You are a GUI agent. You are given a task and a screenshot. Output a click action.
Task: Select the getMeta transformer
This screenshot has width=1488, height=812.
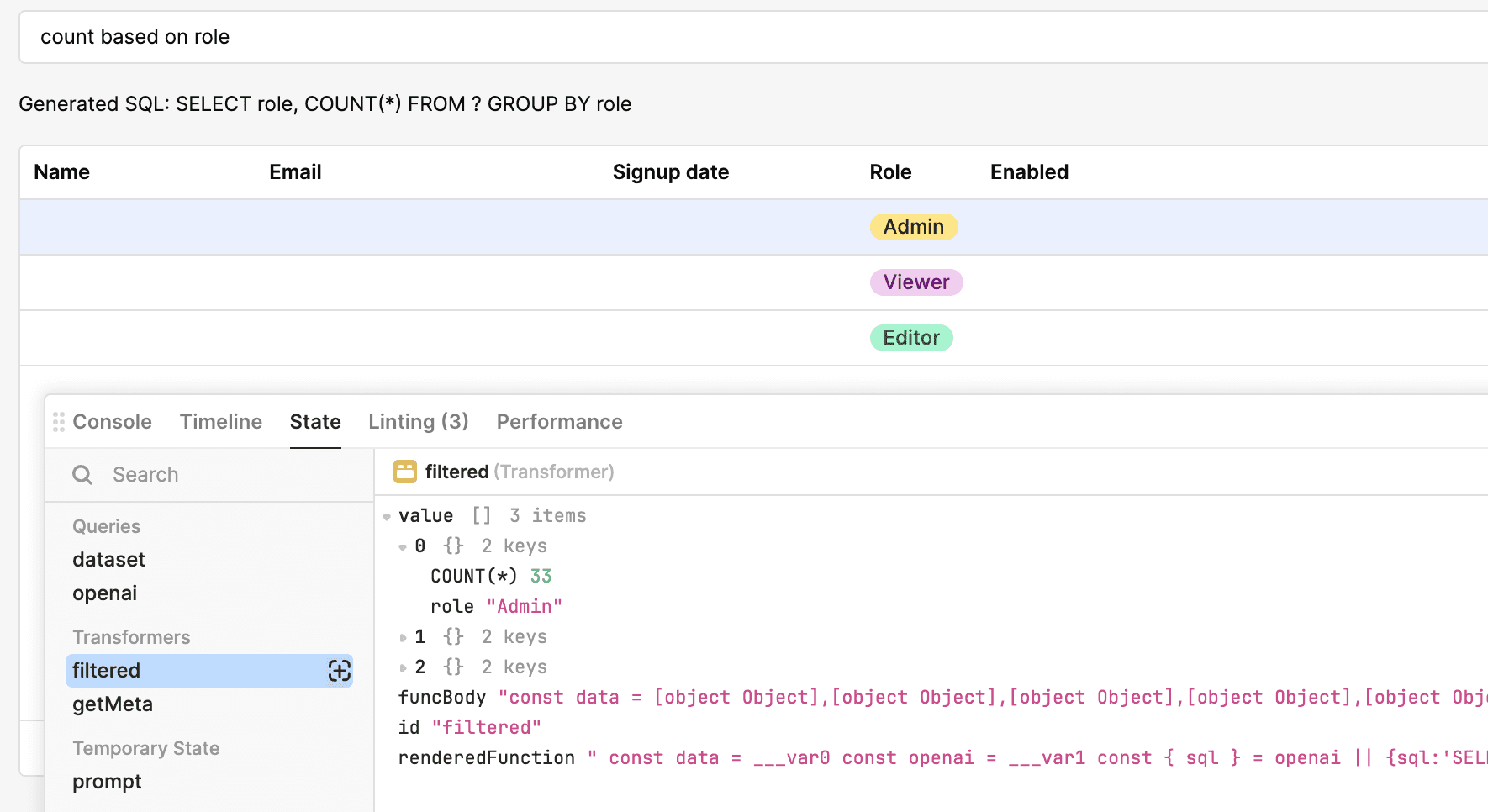coord(113,704)
